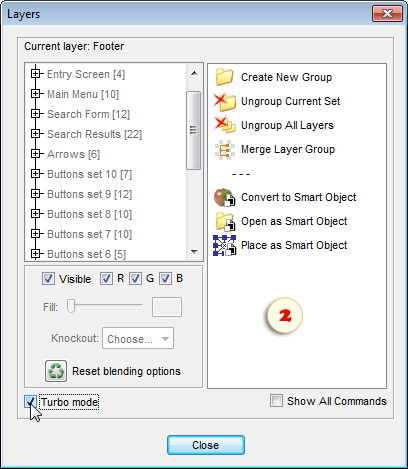Select Create New Group command
This screenshot has width=408, height=469.
[x=286, y=77]
